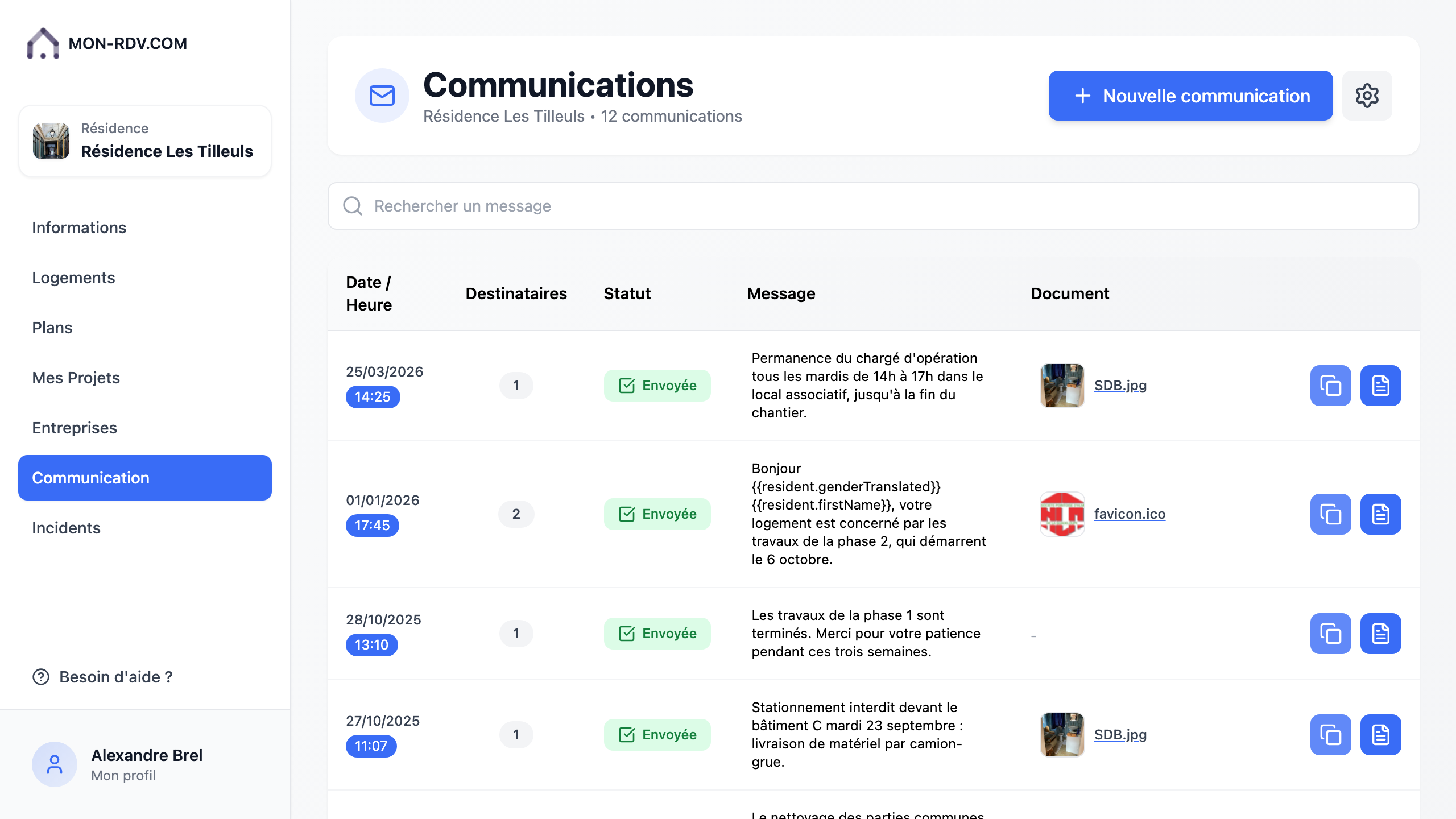Create a Nouvelle communication

pos(1190,96)
